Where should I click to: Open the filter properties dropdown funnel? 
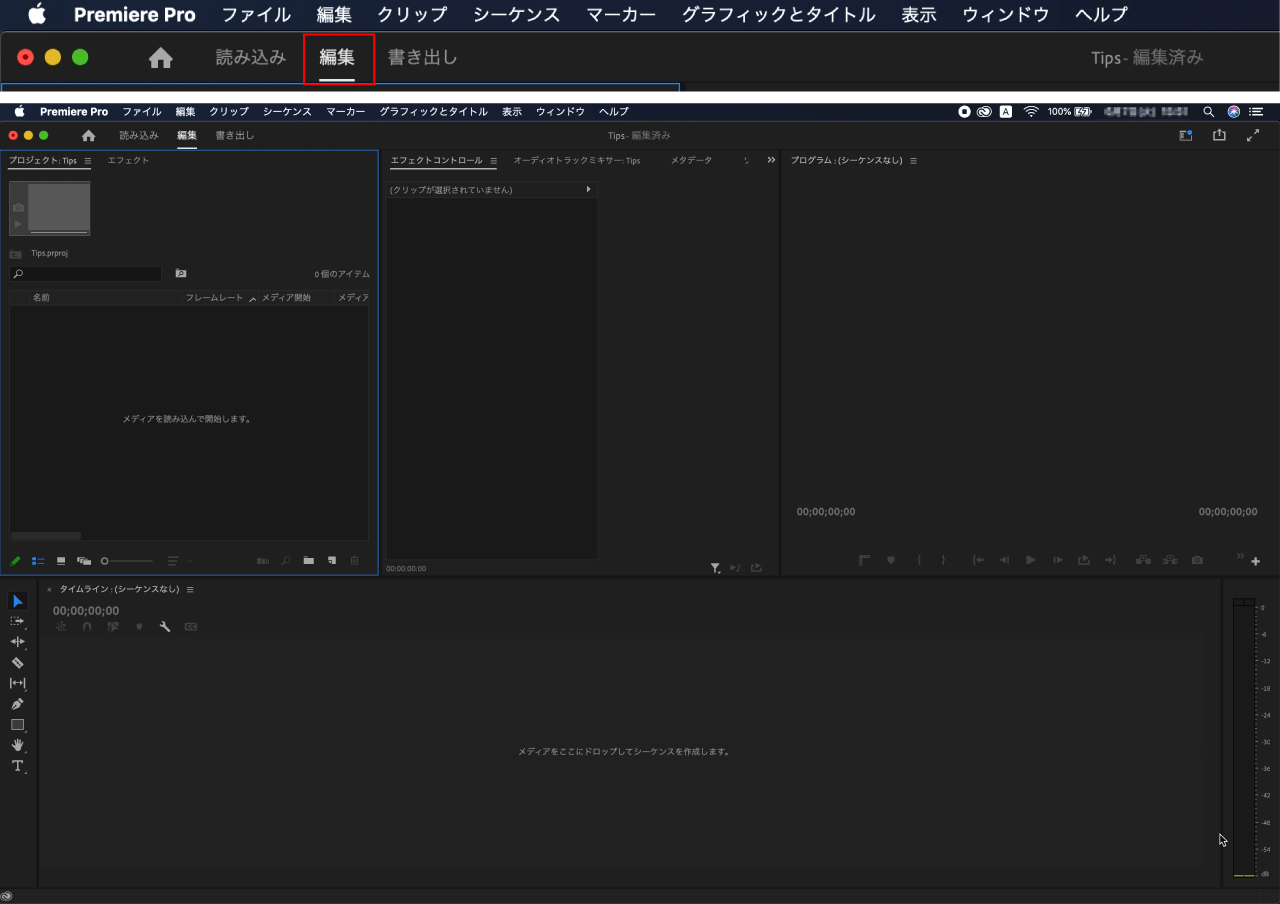(x=716, y=568)
